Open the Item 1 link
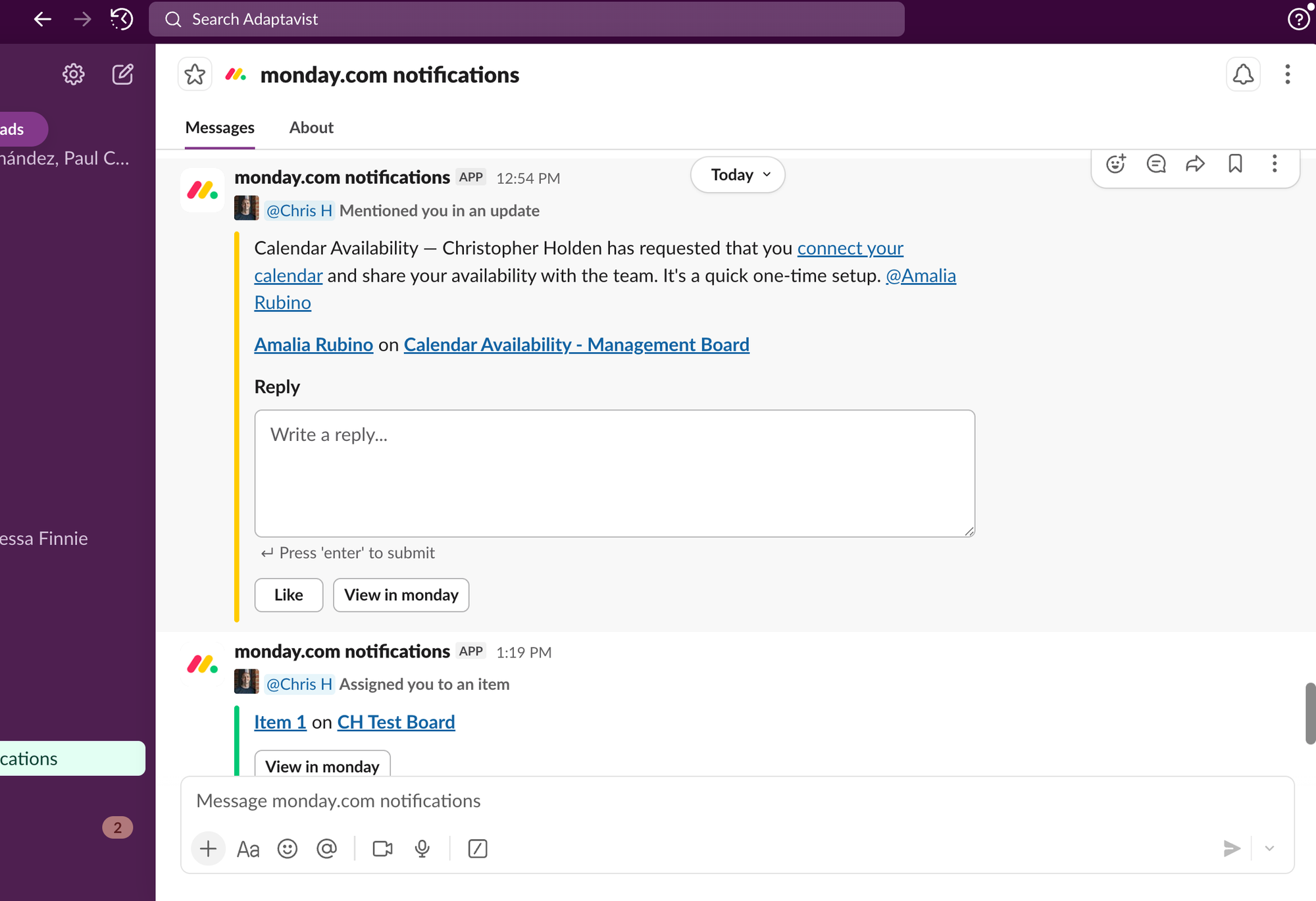 tap(280, 723)
